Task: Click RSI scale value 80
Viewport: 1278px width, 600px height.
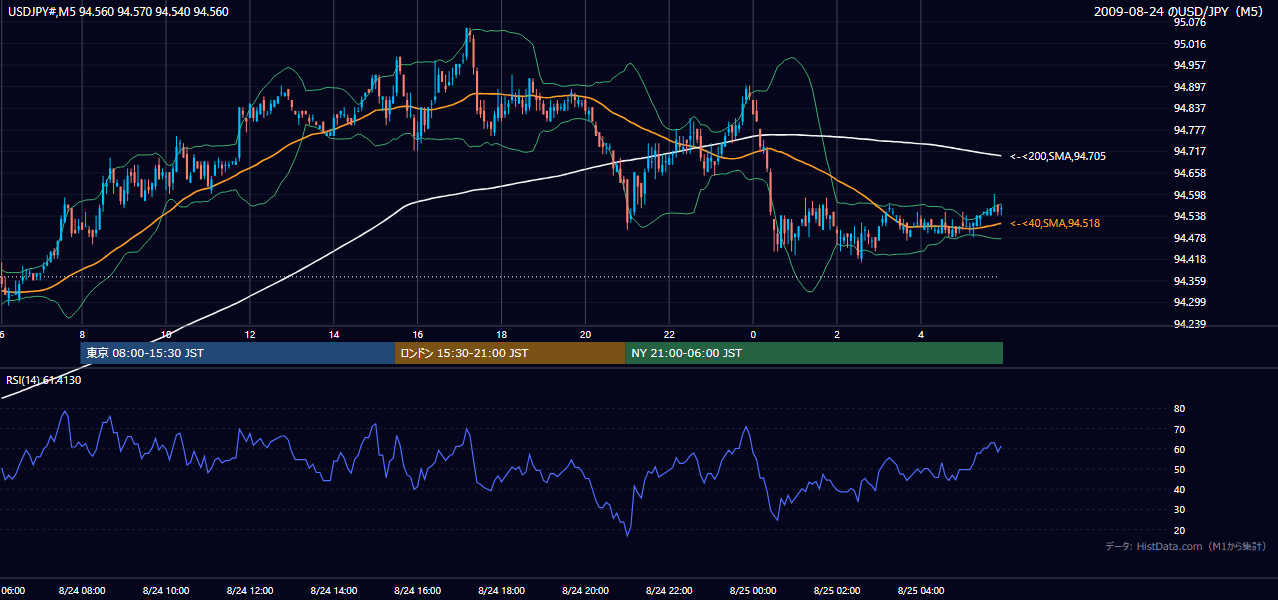Action: coord(1179,409)
